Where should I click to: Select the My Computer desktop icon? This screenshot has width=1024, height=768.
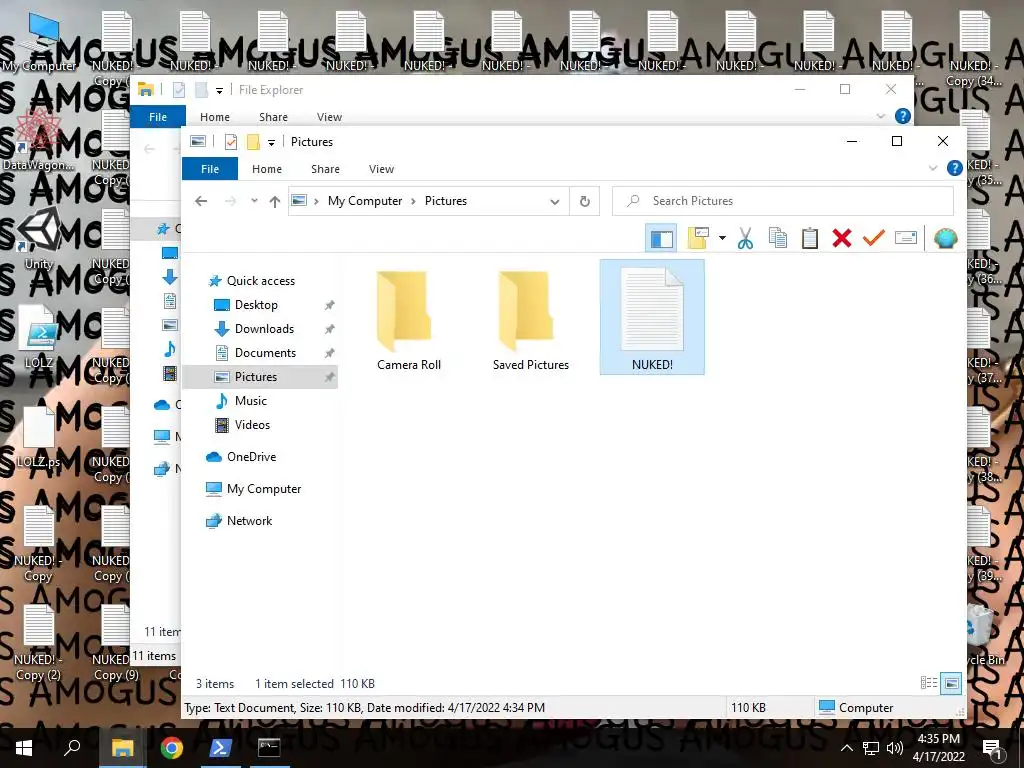39,41
